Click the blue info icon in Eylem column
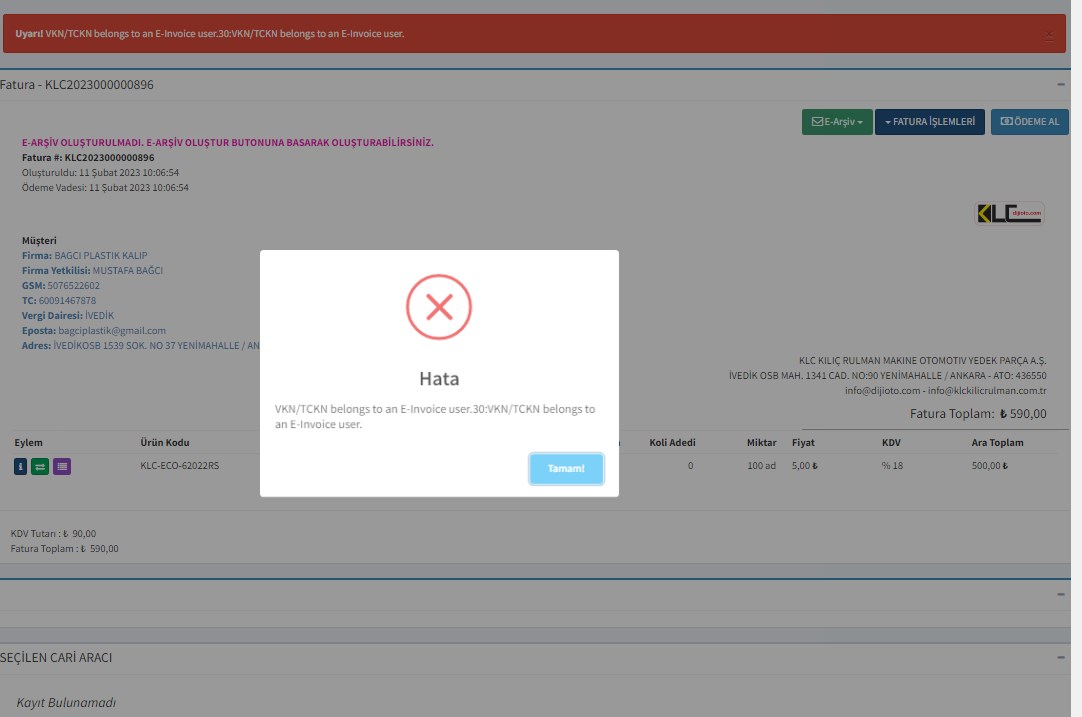The height and width of the screenshot is (717, 1082). tap(21, 466)
